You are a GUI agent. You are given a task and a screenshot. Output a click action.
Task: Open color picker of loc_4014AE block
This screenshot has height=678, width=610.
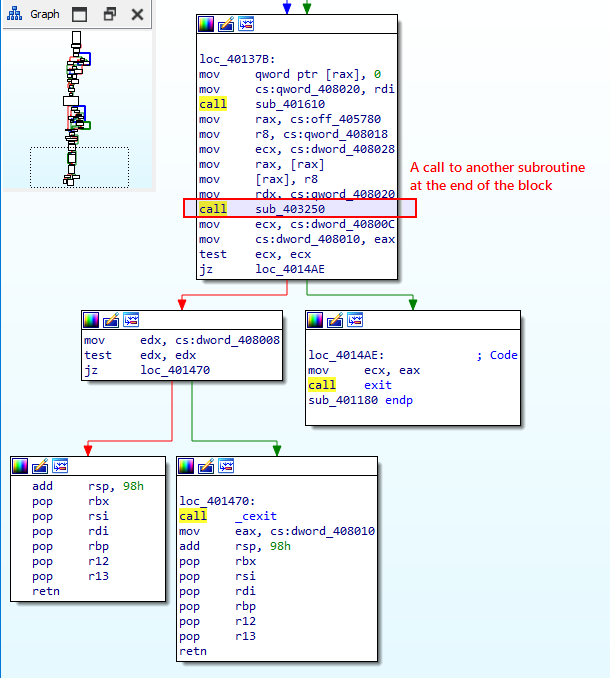tap(315, 320)
